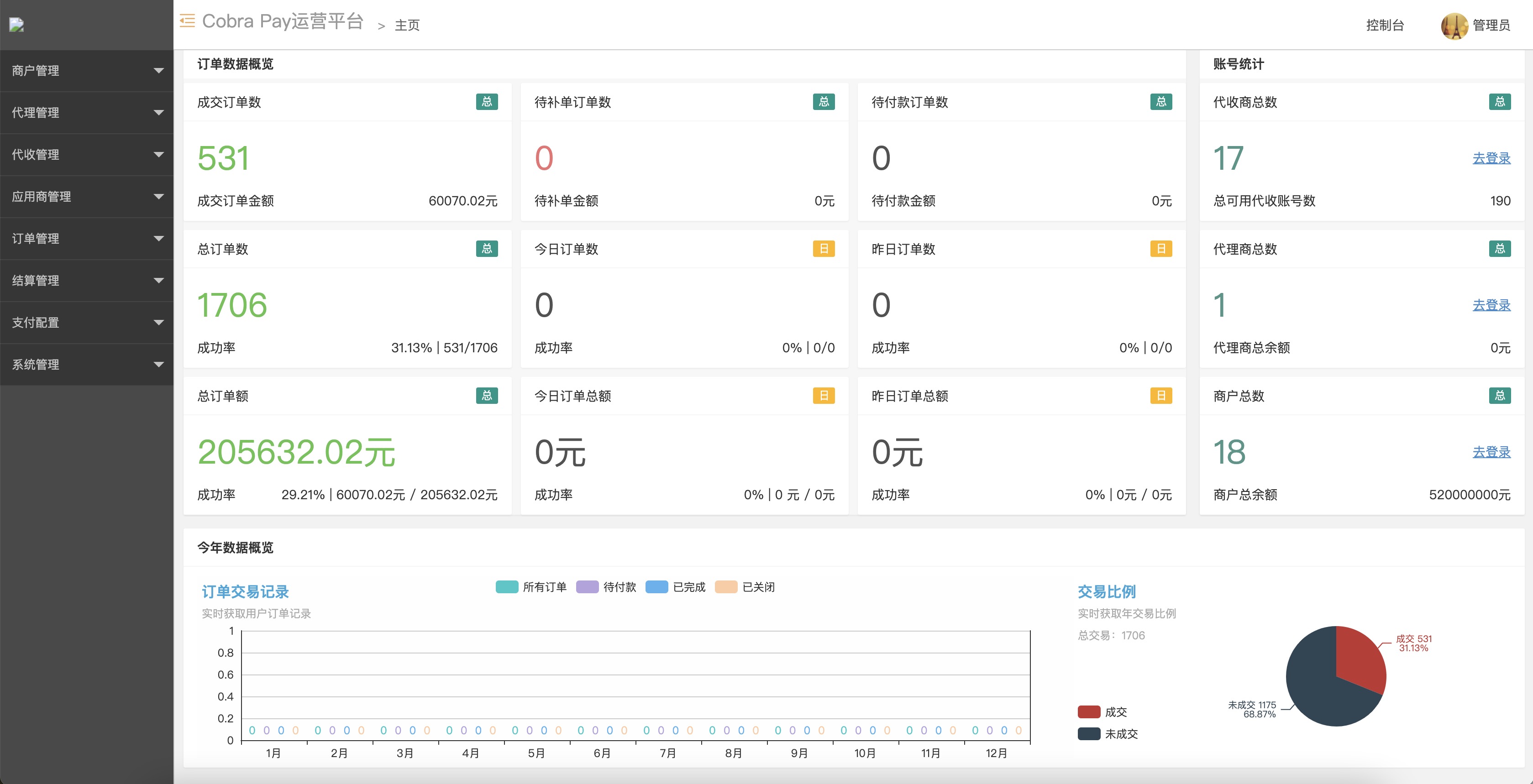The height and width of the screenshot is (784, 1533).
Task: Click the 60070.02元 成交订单金额 value
Action: click(463, 201)
